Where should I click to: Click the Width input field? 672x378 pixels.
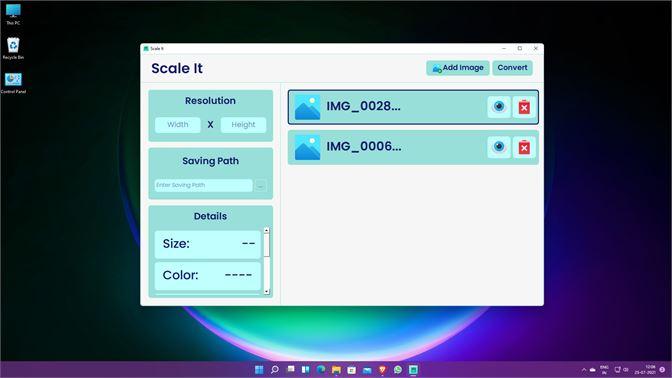coord(177,125)
